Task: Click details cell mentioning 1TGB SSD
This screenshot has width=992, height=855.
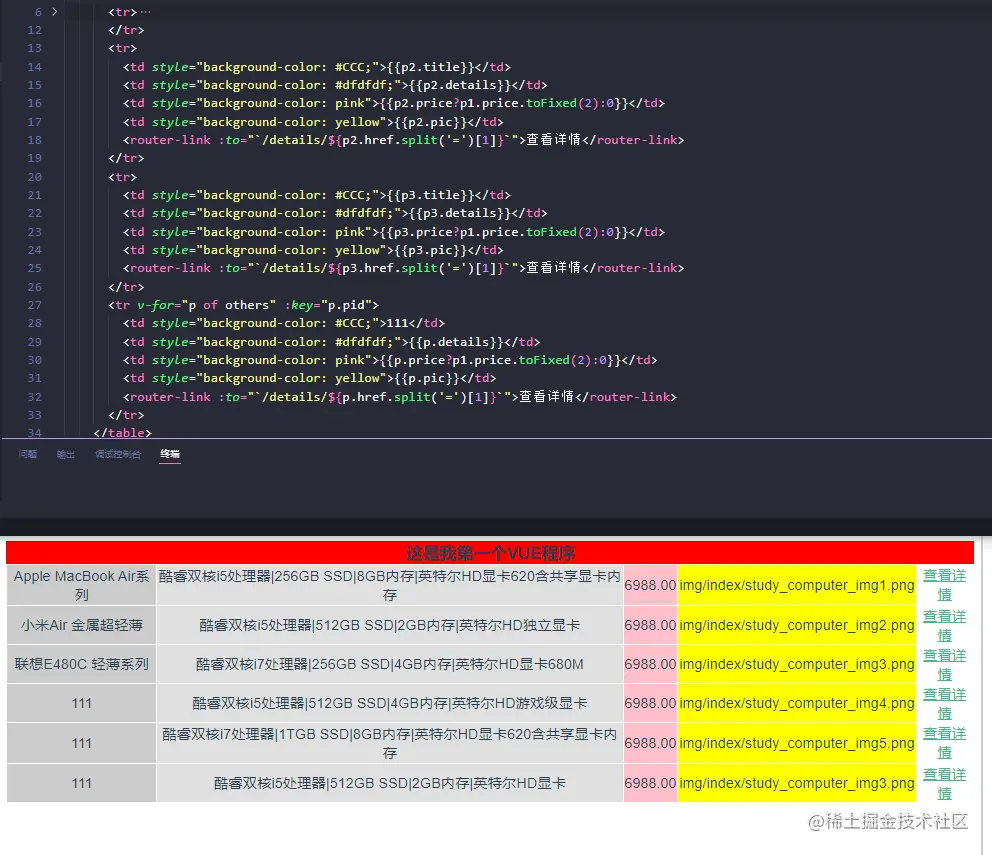Action: coord(390,743)
